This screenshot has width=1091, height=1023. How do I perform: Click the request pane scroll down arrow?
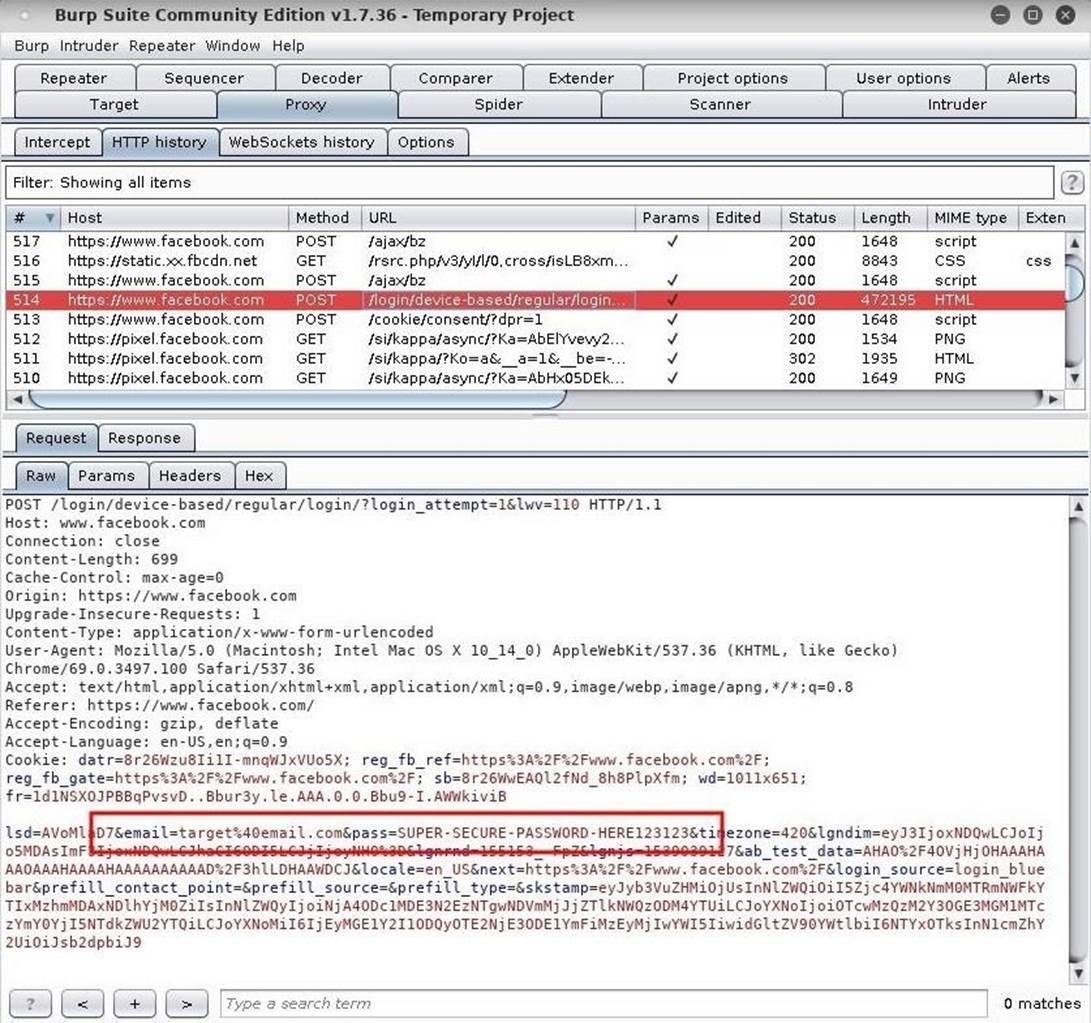pos(1078,973)
